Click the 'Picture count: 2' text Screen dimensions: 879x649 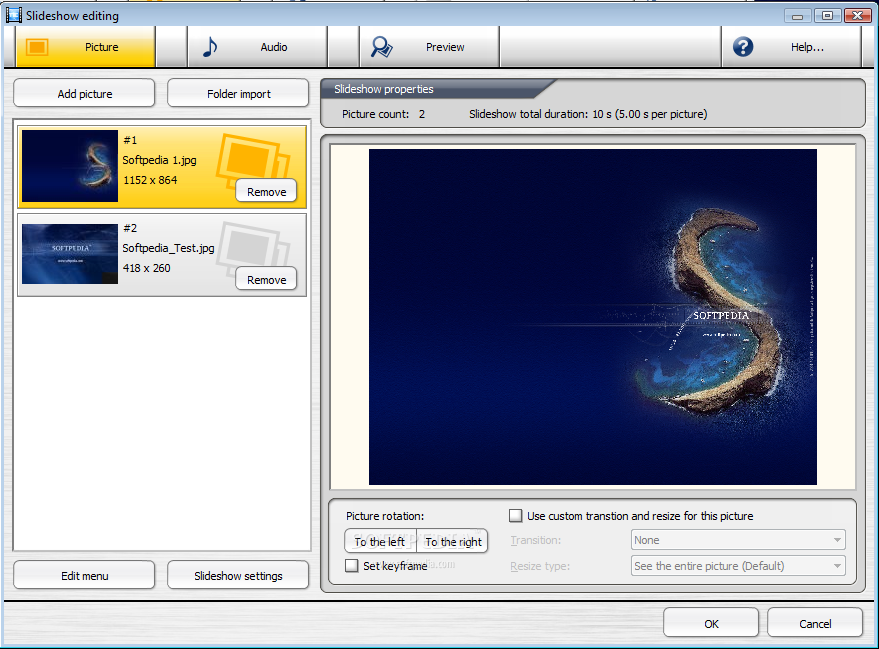click(383, 114)
